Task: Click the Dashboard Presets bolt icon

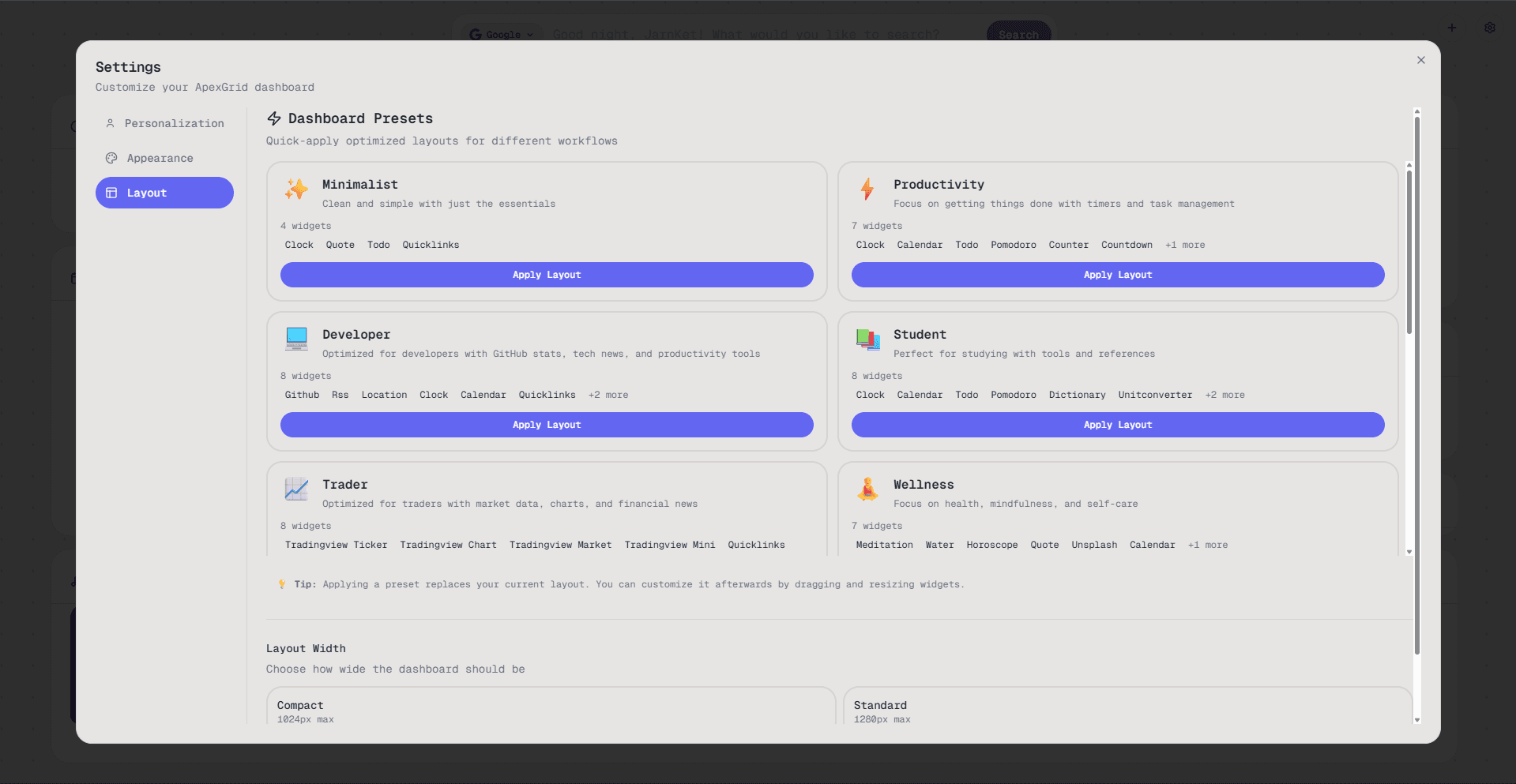Action: [x=274, y=118]
